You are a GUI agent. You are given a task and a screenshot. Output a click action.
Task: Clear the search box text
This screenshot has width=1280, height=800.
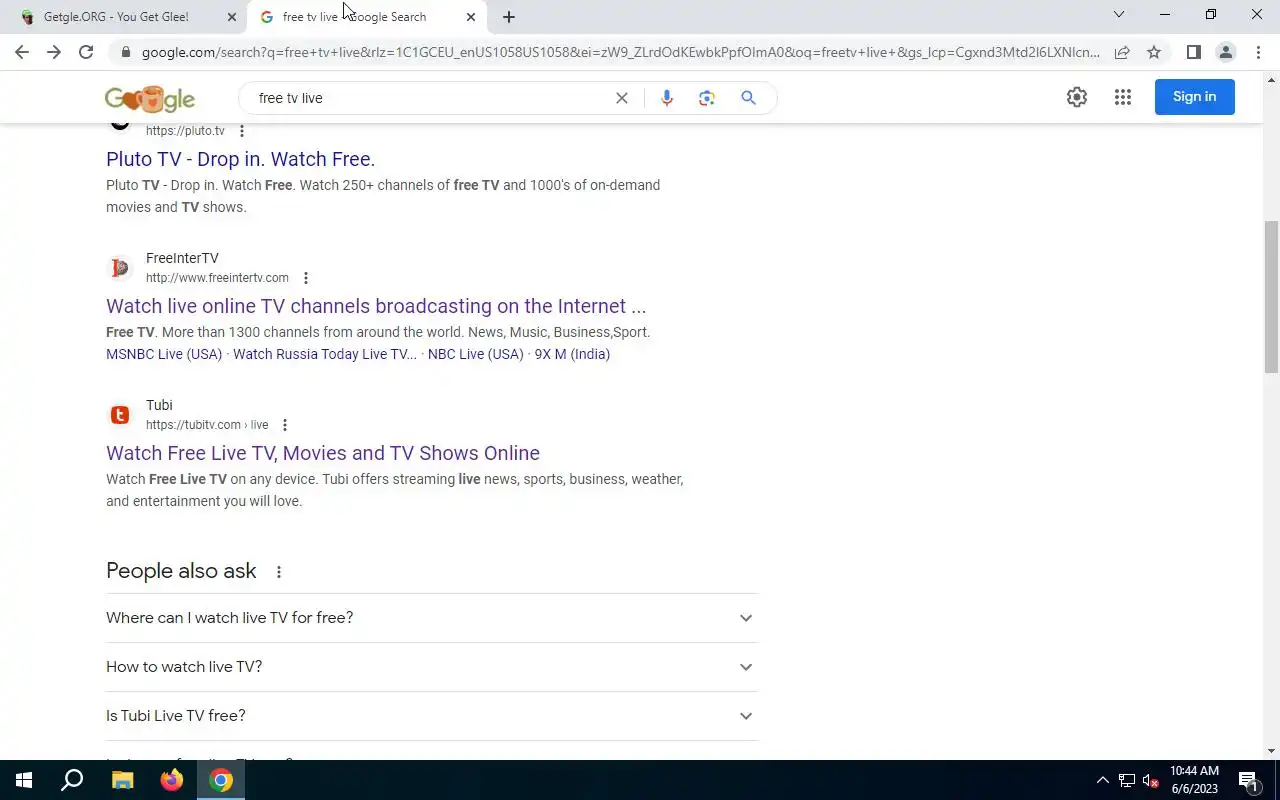click(622, 98)
